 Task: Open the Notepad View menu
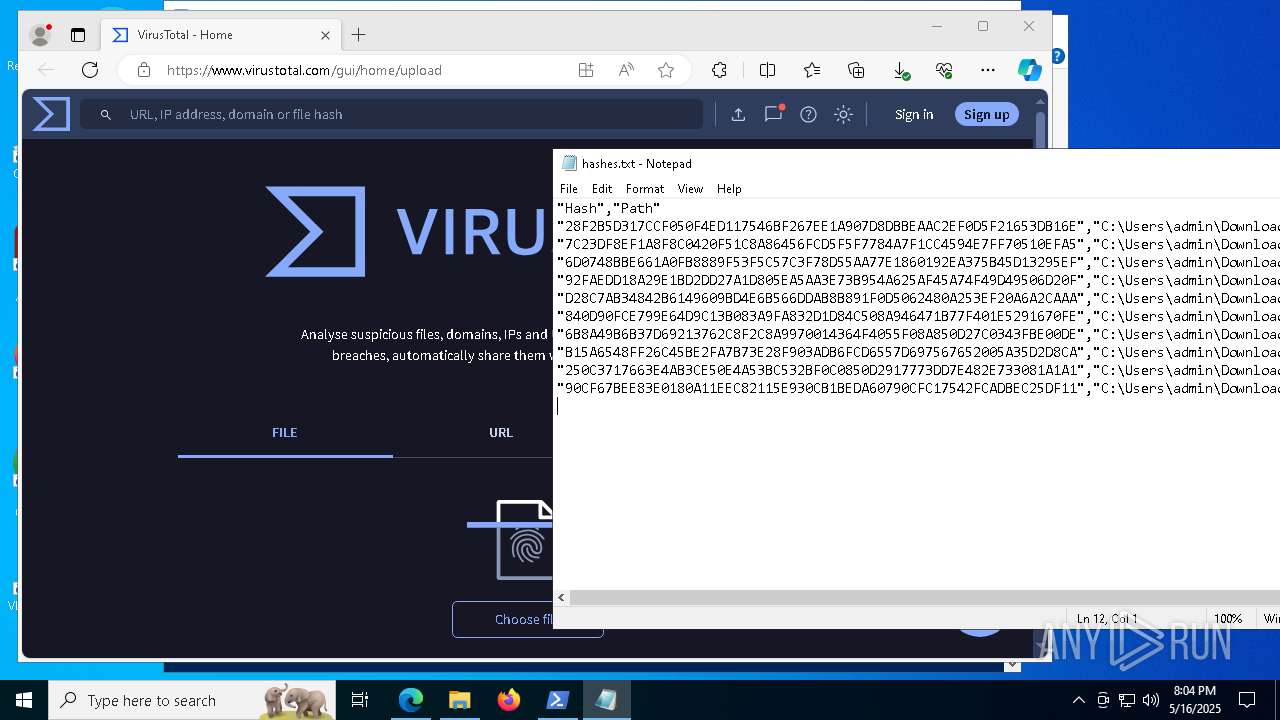coord(690,188)
